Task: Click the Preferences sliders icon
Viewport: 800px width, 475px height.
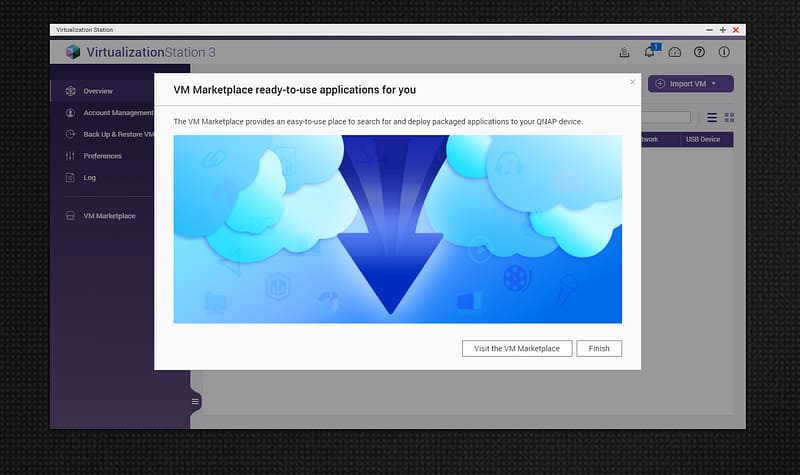Action: 70,156
